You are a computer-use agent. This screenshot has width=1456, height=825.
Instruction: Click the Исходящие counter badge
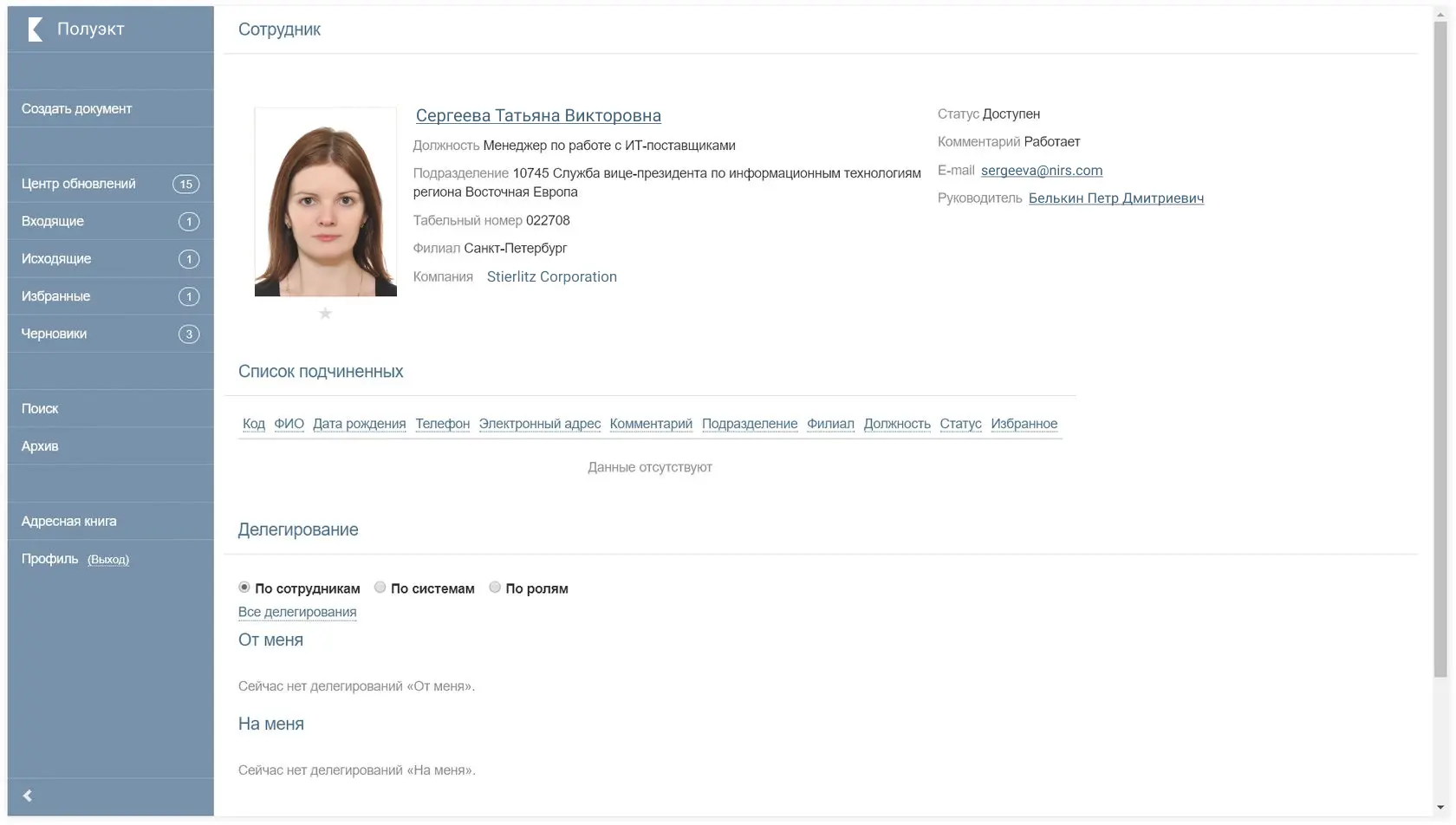(189, 259)
